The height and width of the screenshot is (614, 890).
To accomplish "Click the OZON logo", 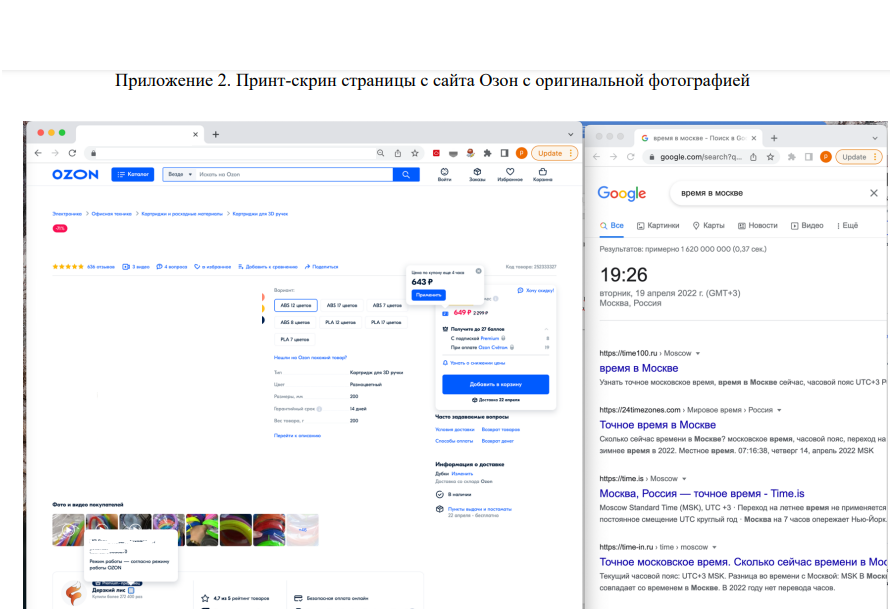I will point(75,175).
